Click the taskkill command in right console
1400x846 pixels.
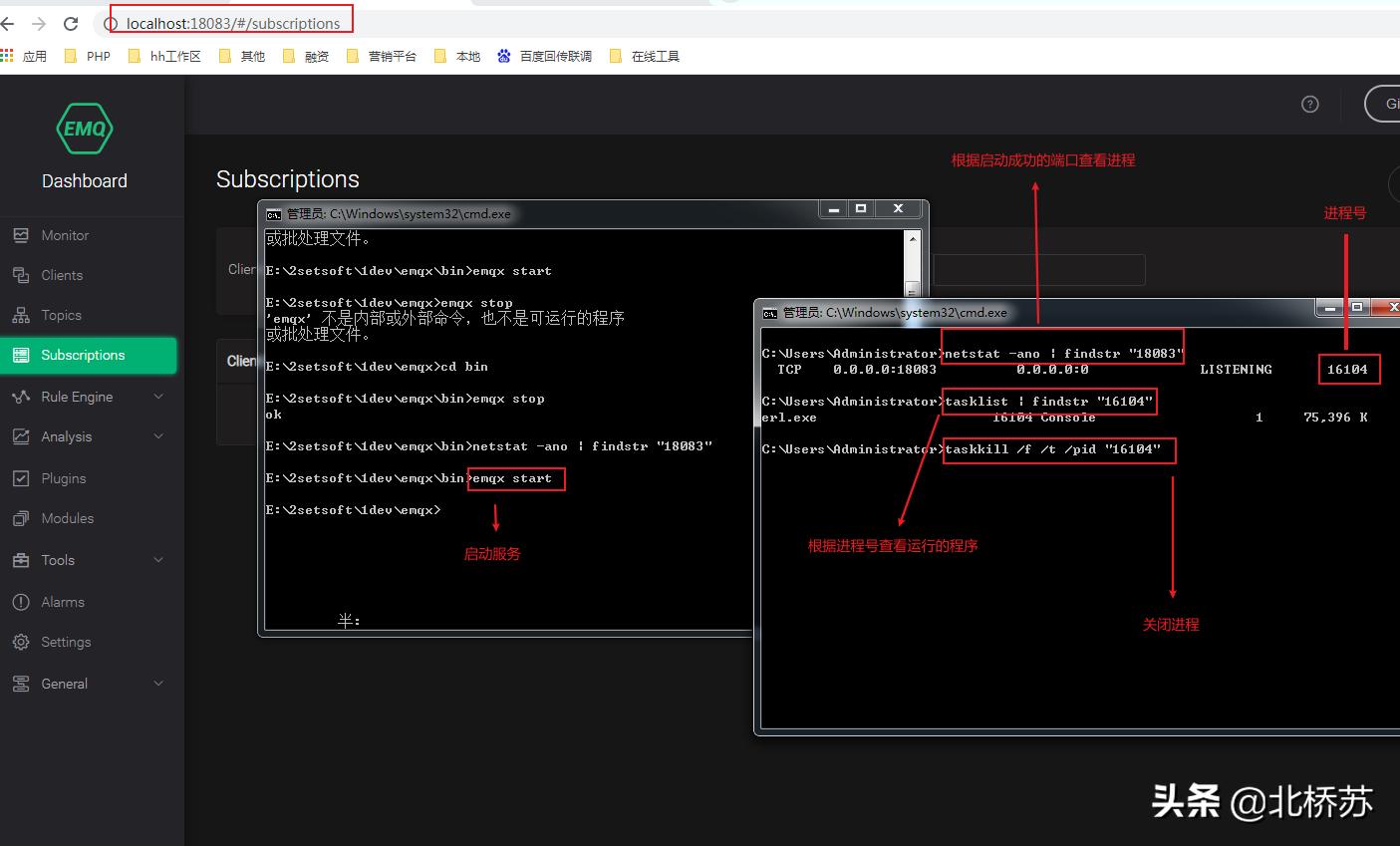(x=1052, y=448)
